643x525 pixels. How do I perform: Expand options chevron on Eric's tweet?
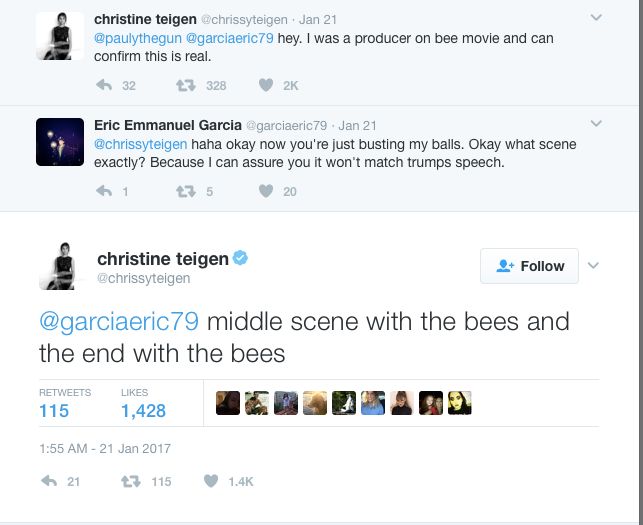tap(597, 124)
